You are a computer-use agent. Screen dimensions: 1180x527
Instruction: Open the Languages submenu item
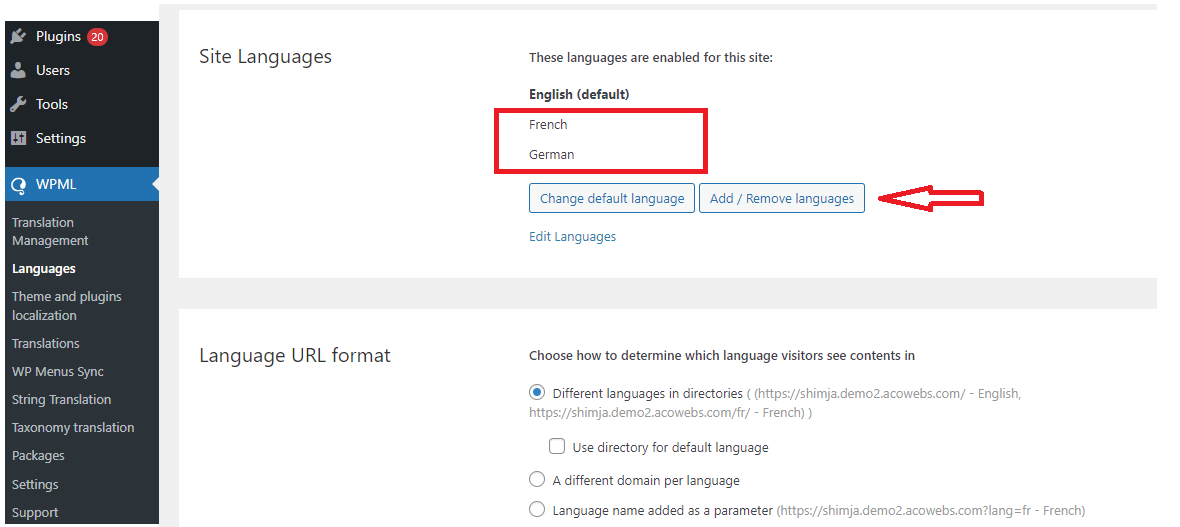tap(44, 269)
